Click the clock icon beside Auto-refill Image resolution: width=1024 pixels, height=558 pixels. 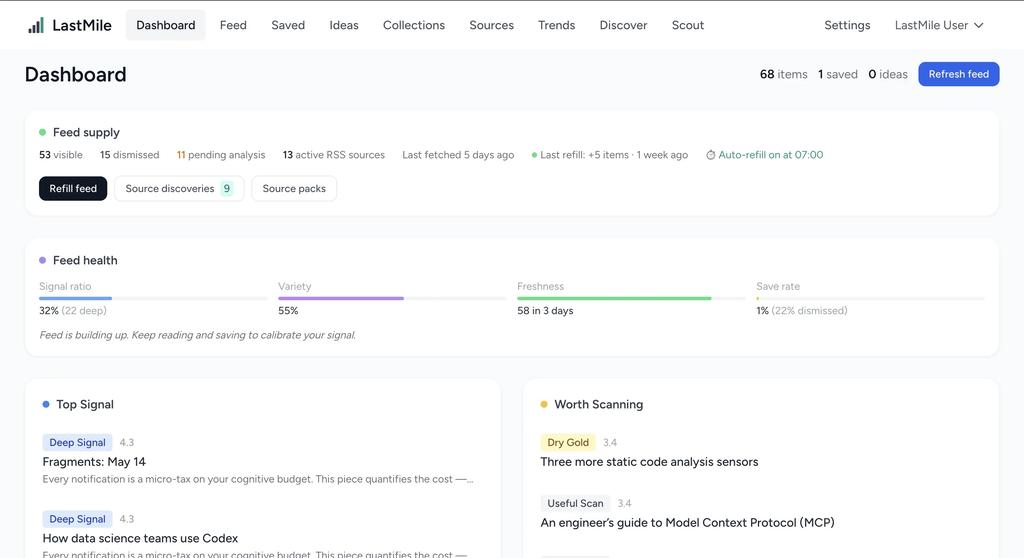coord(711,156)
